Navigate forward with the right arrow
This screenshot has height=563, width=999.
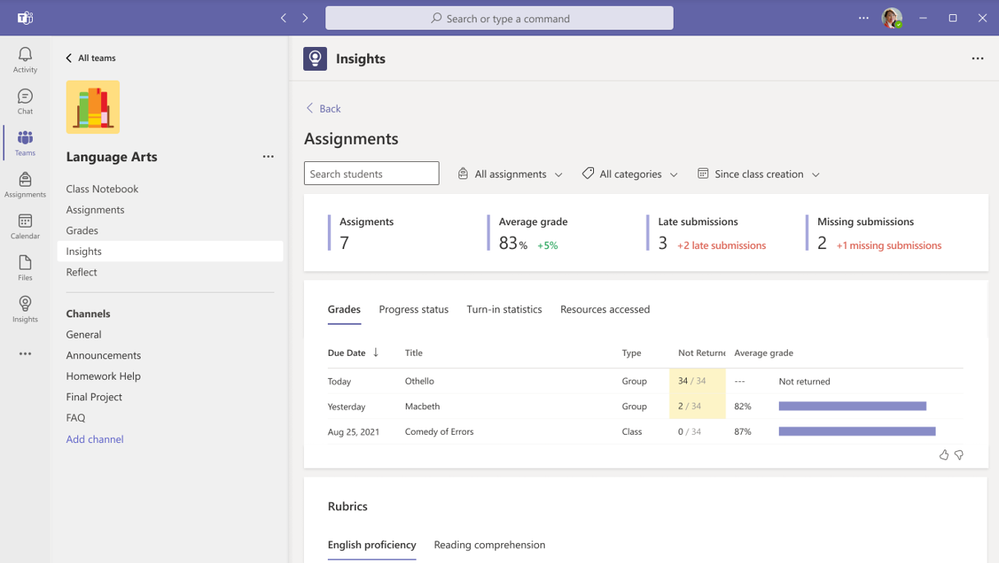305,18
